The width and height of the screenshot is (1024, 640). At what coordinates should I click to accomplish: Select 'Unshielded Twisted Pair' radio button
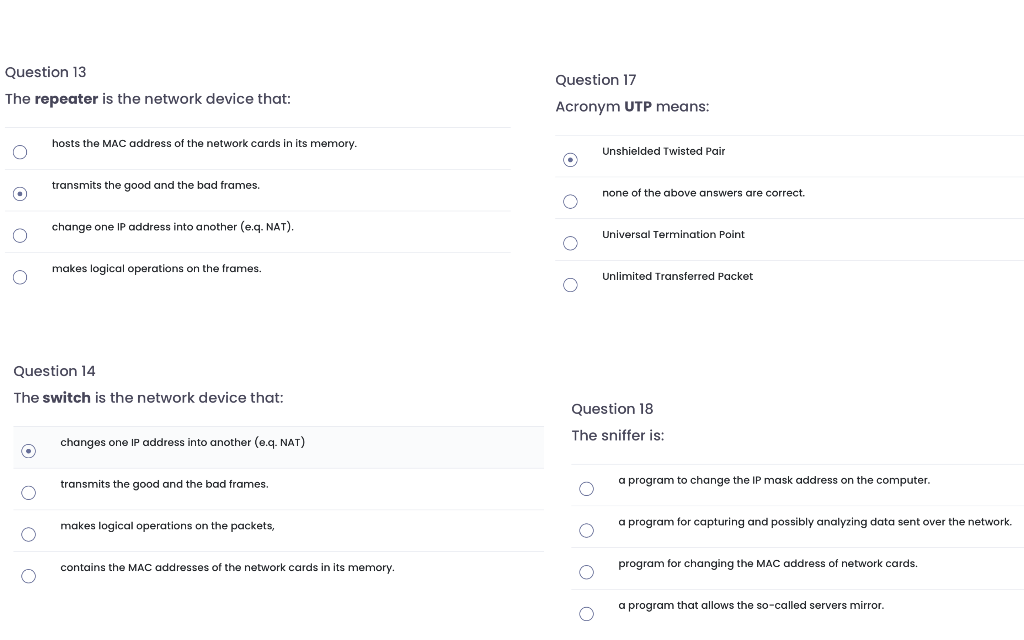[570, 160]
